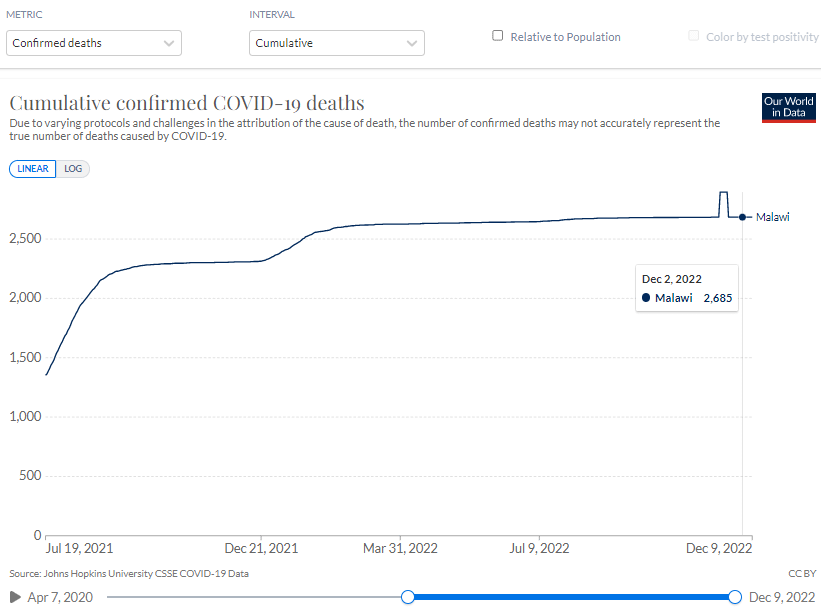Click the Johns Hopkins University CSSE source text

pyautogui.click(x=129, y=574)
